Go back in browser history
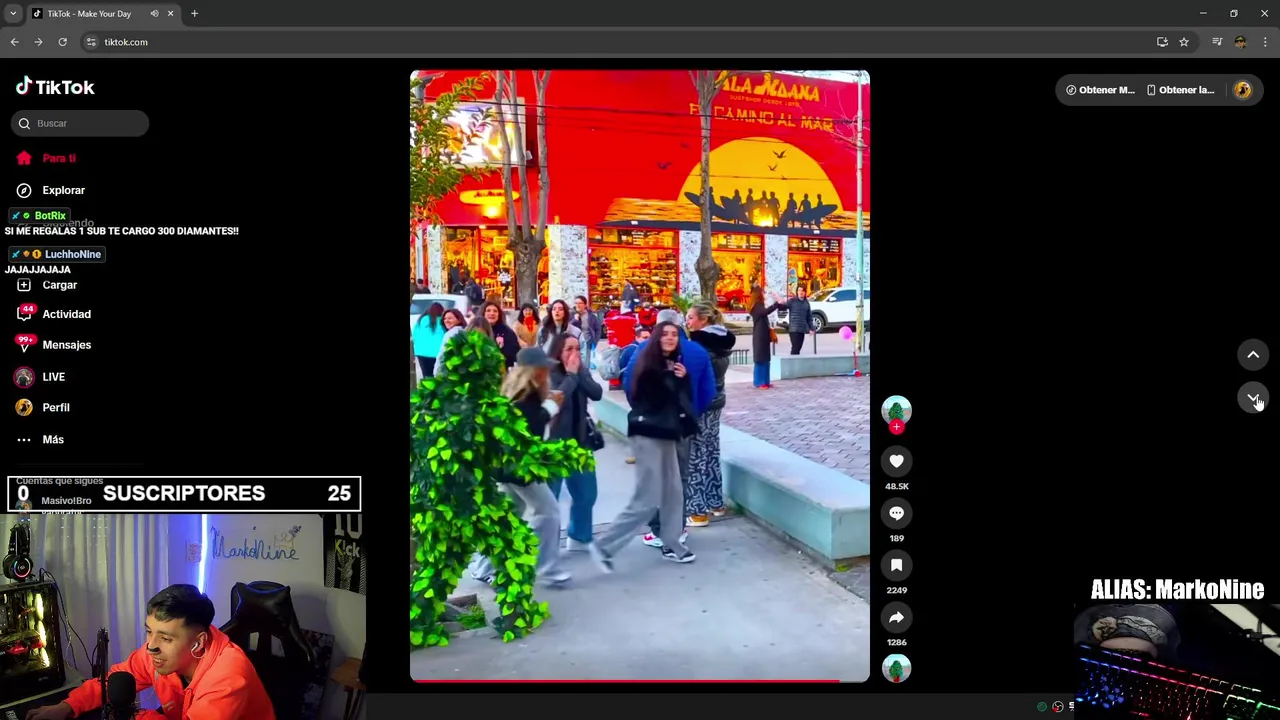 pyautogui.click(x=14, y=42)
